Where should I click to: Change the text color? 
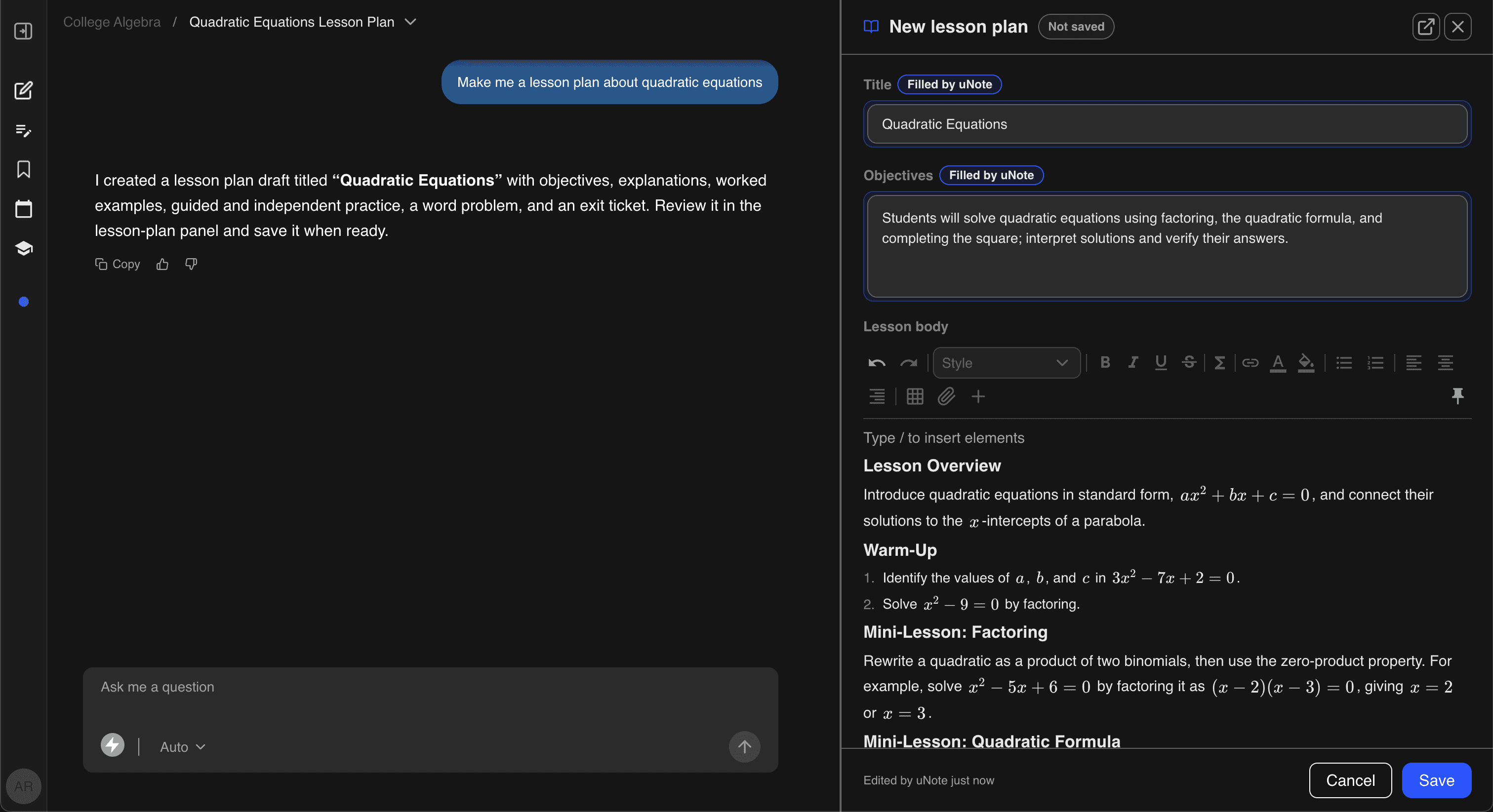pyautogui.click(x=1278, y=363)
